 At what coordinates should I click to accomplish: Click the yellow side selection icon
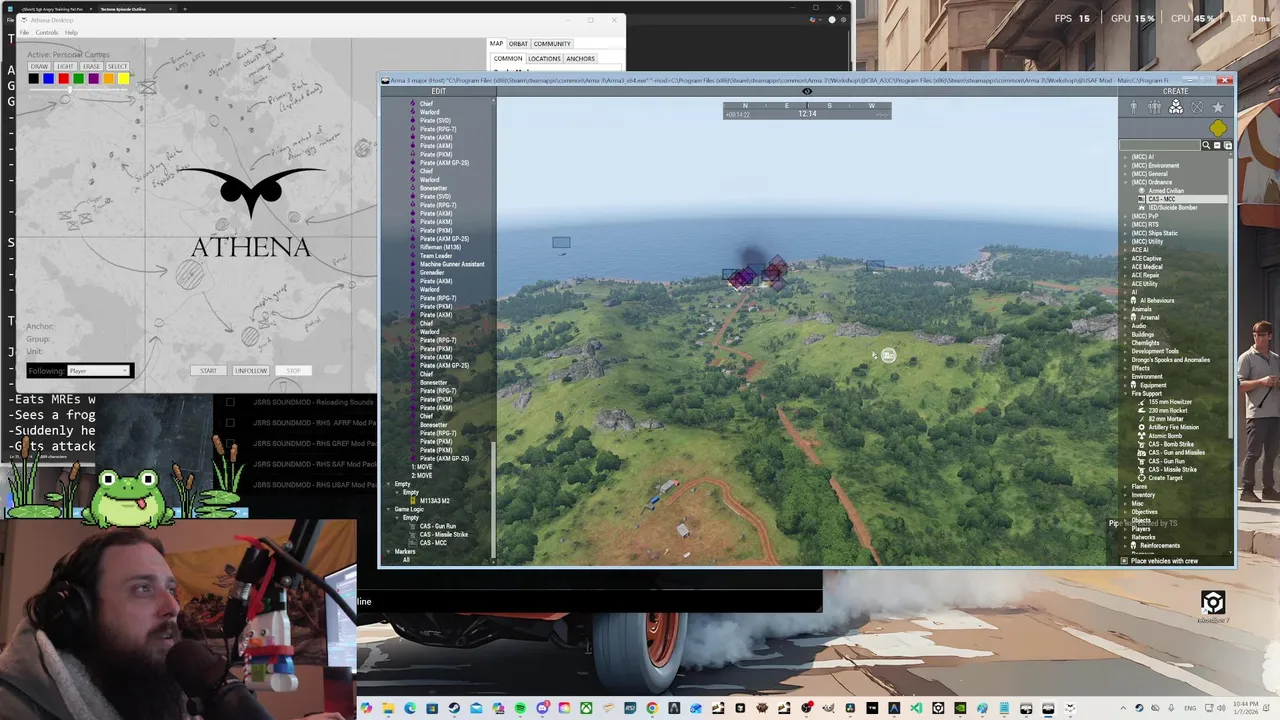pos(1218,128)
